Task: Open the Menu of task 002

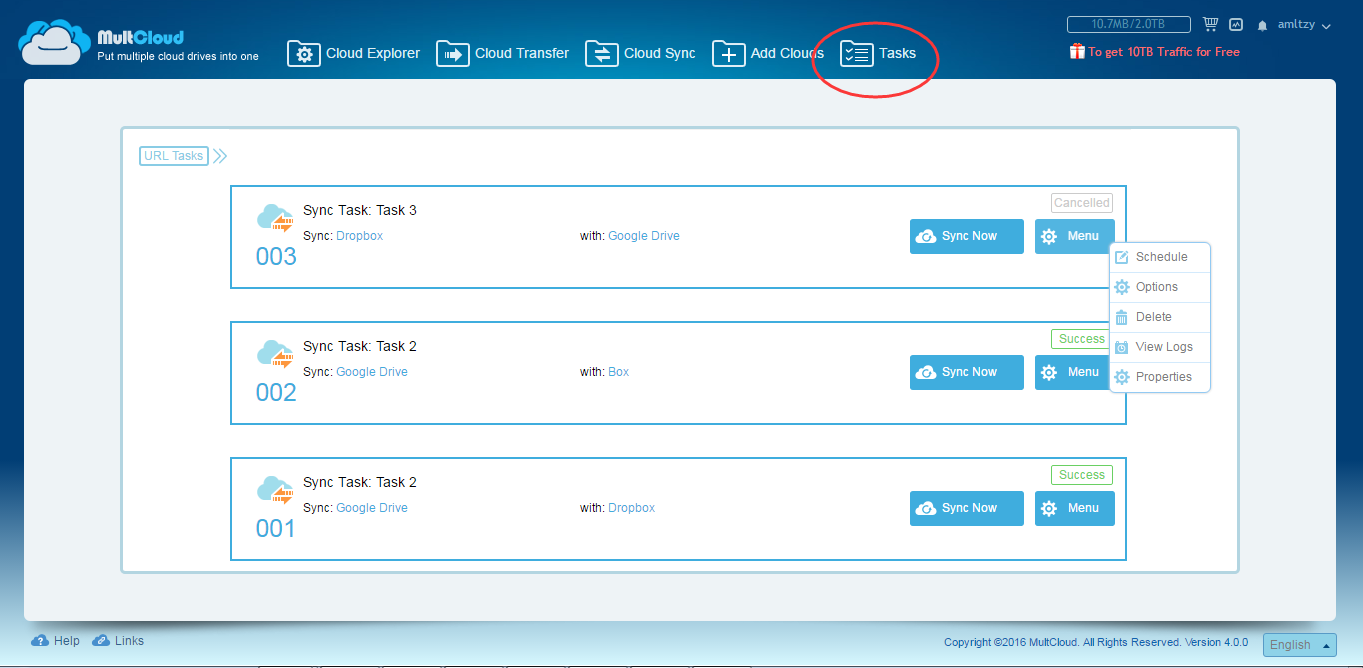Action: coord(1074,372)
